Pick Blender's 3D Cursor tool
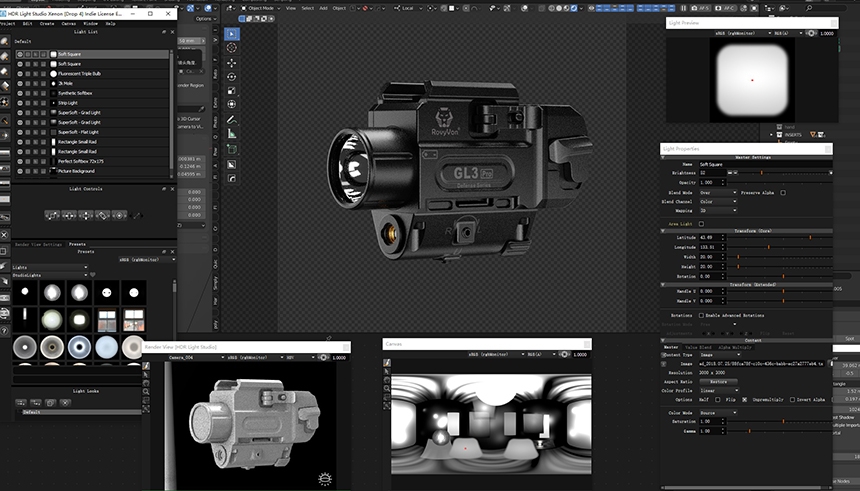This screenshot has width=860, height=491. click(231, 48)
